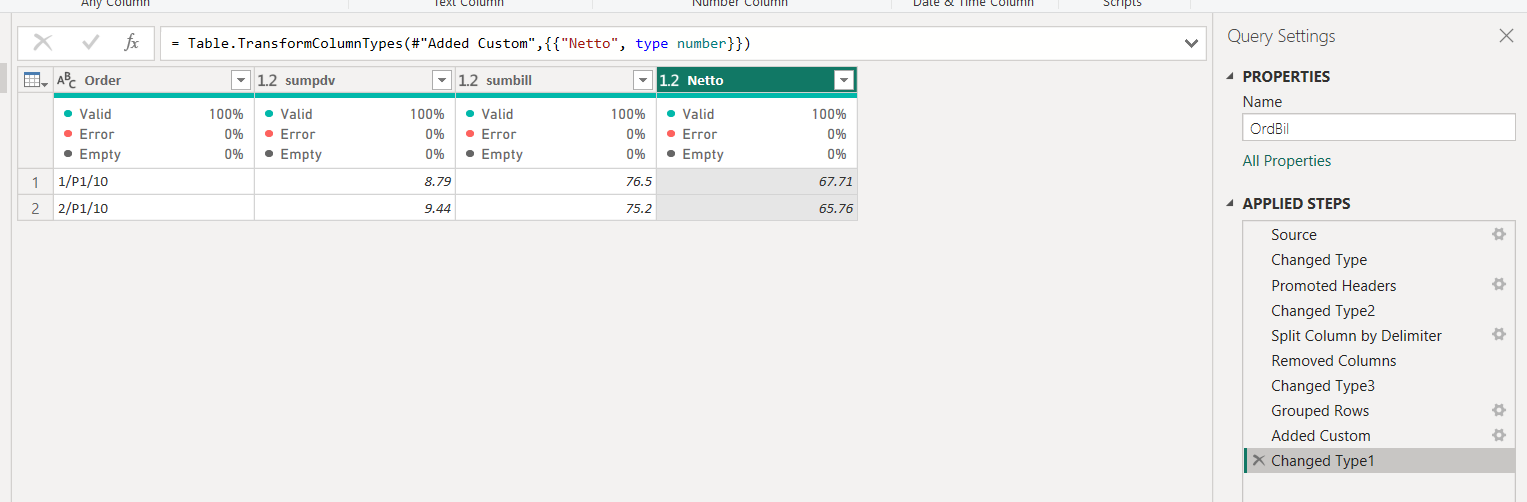Open the fx function insert icon
This screenshot has width=1527, height=502.
[131, 43]
